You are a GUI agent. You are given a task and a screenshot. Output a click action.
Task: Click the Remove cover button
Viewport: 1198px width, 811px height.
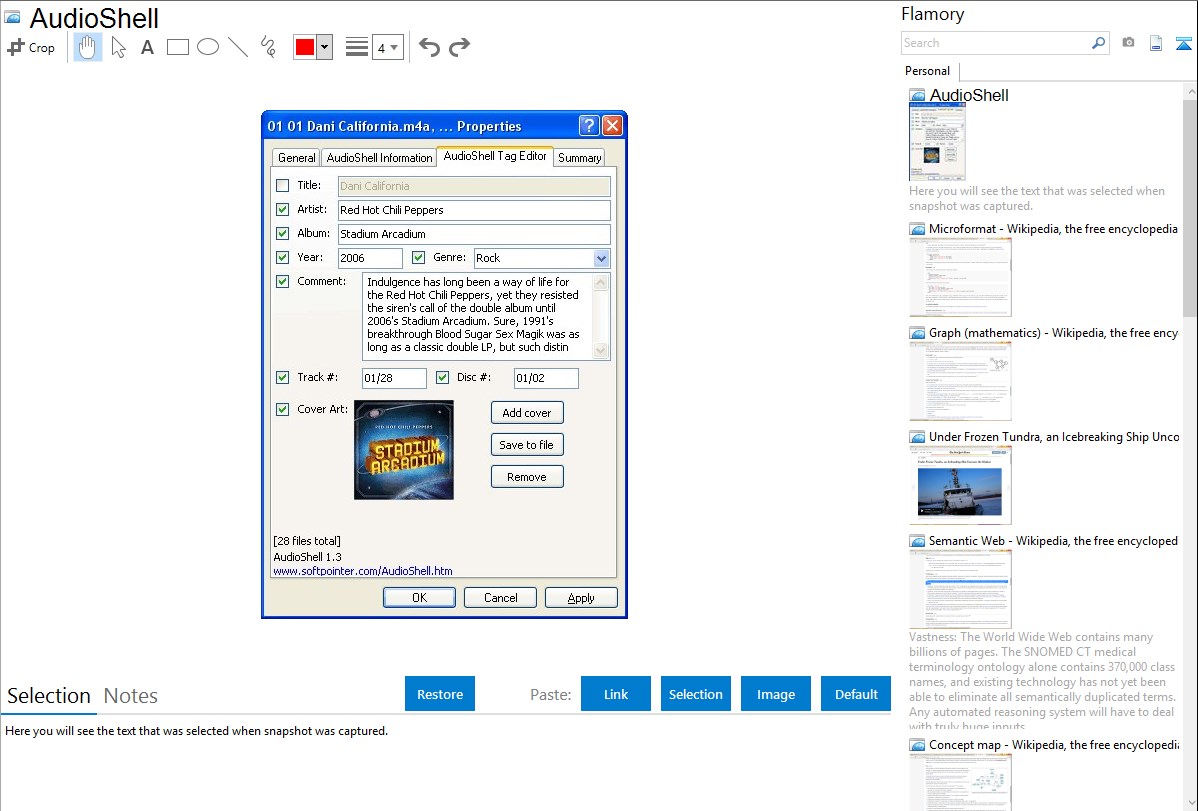point(527,477)
